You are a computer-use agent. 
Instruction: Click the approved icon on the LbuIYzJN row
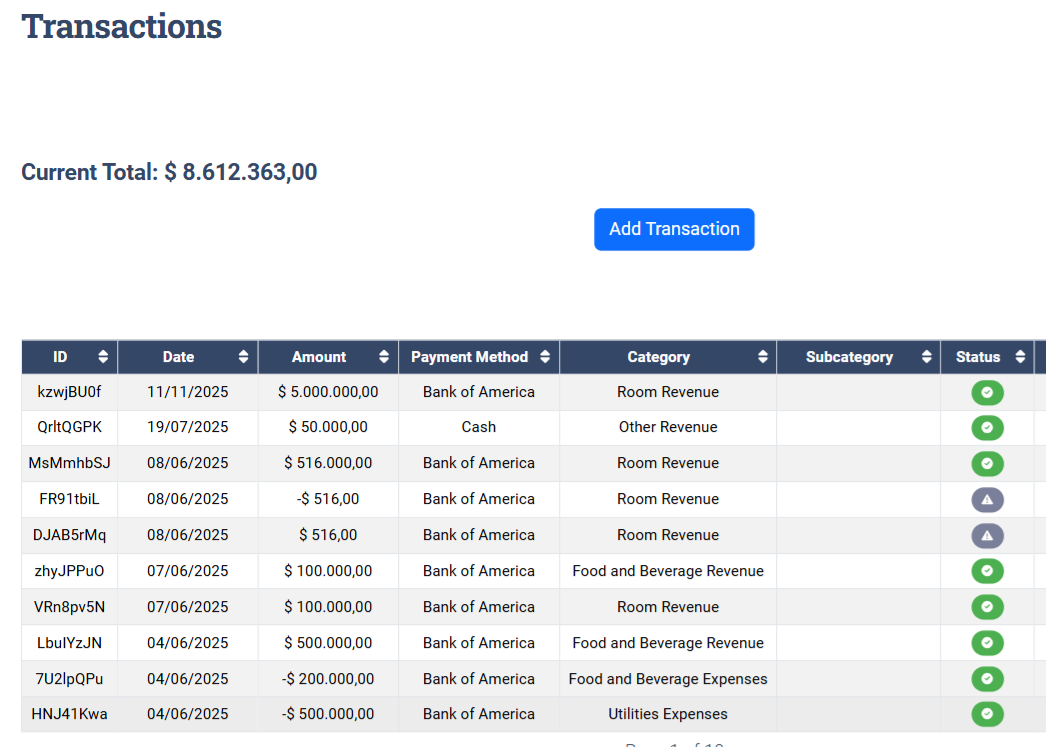(987, 643)
